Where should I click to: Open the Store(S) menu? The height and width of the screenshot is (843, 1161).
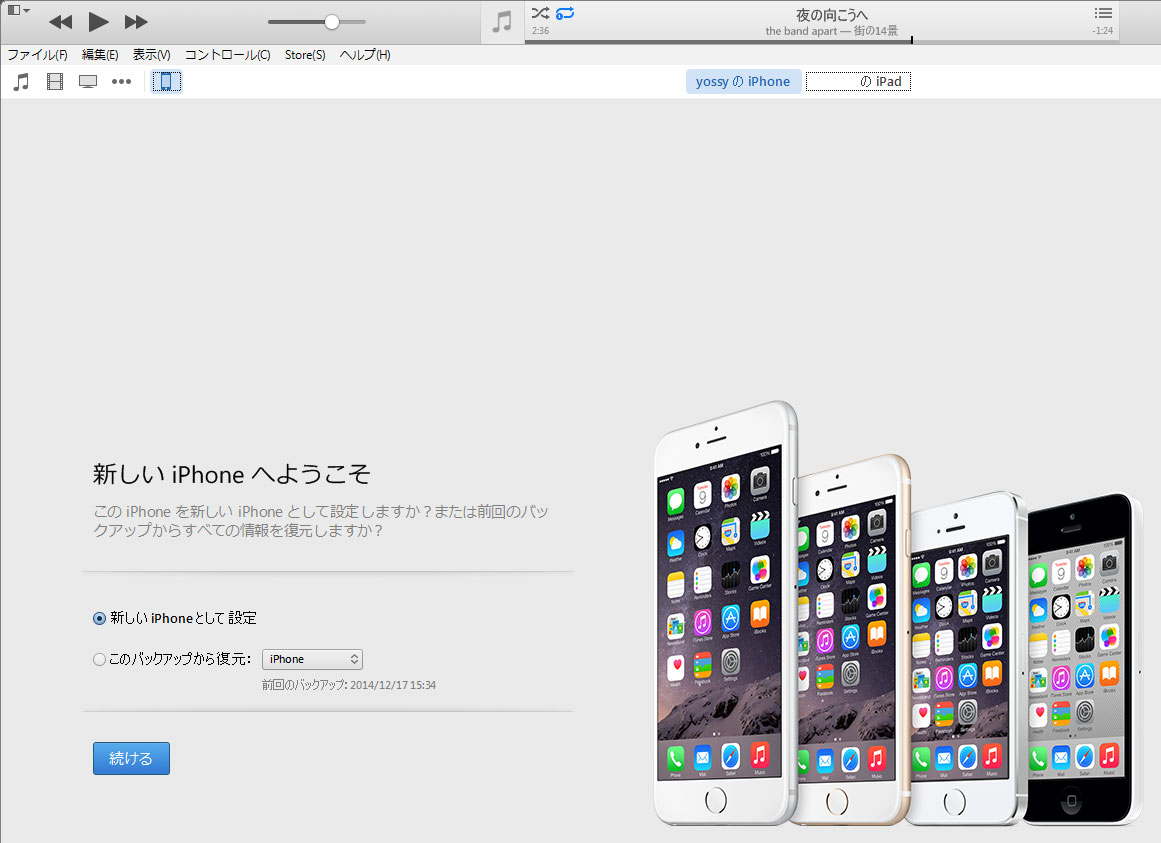pos(305,55)
